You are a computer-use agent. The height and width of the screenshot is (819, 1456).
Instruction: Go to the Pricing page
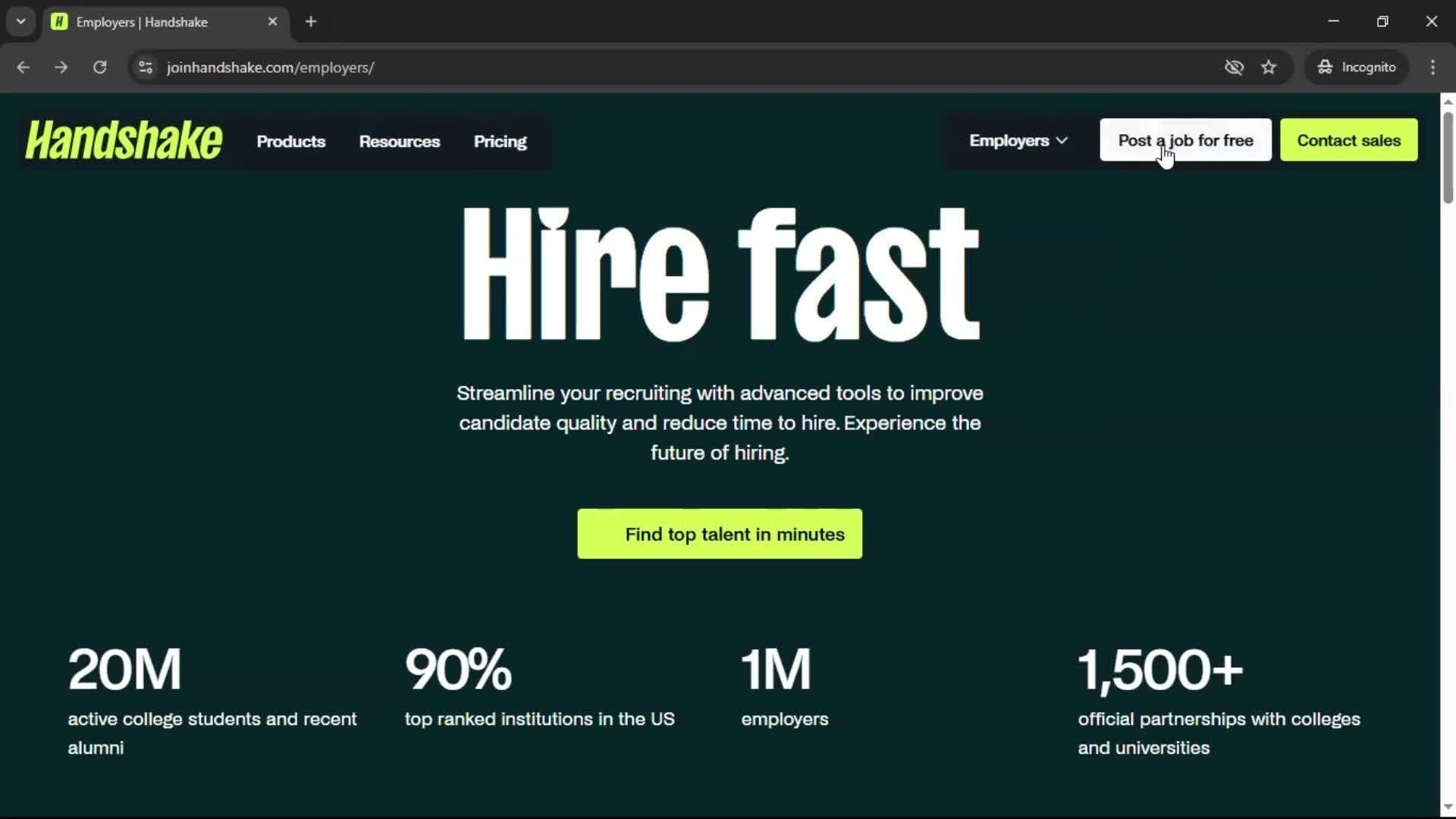[500, 142]
